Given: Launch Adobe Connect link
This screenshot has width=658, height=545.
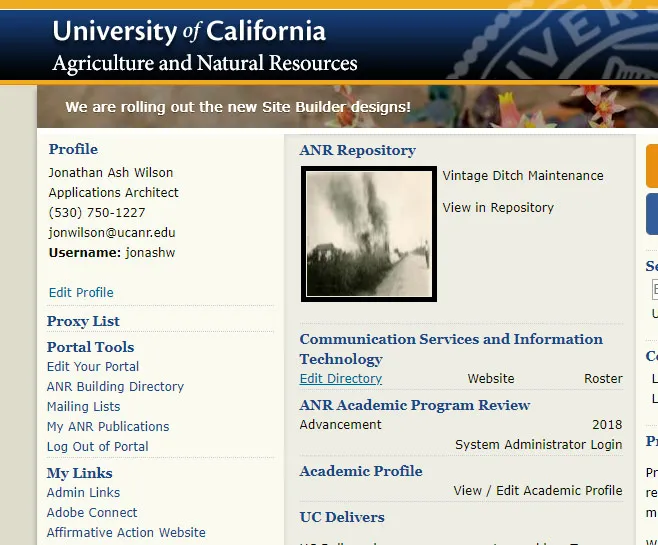Looking at the screenshot, I should pyautogui.click(x=92, y=513).
